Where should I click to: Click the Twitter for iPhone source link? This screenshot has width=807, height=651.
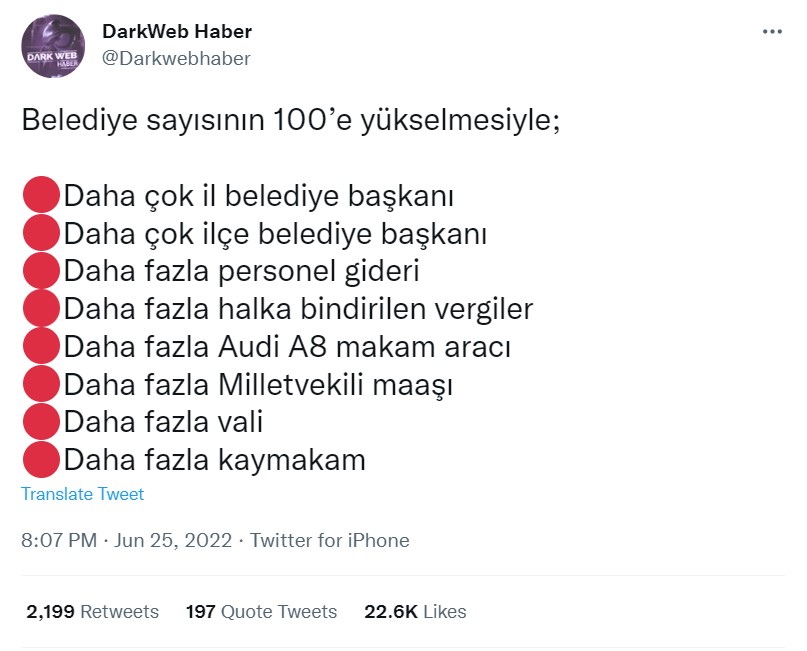329,540
